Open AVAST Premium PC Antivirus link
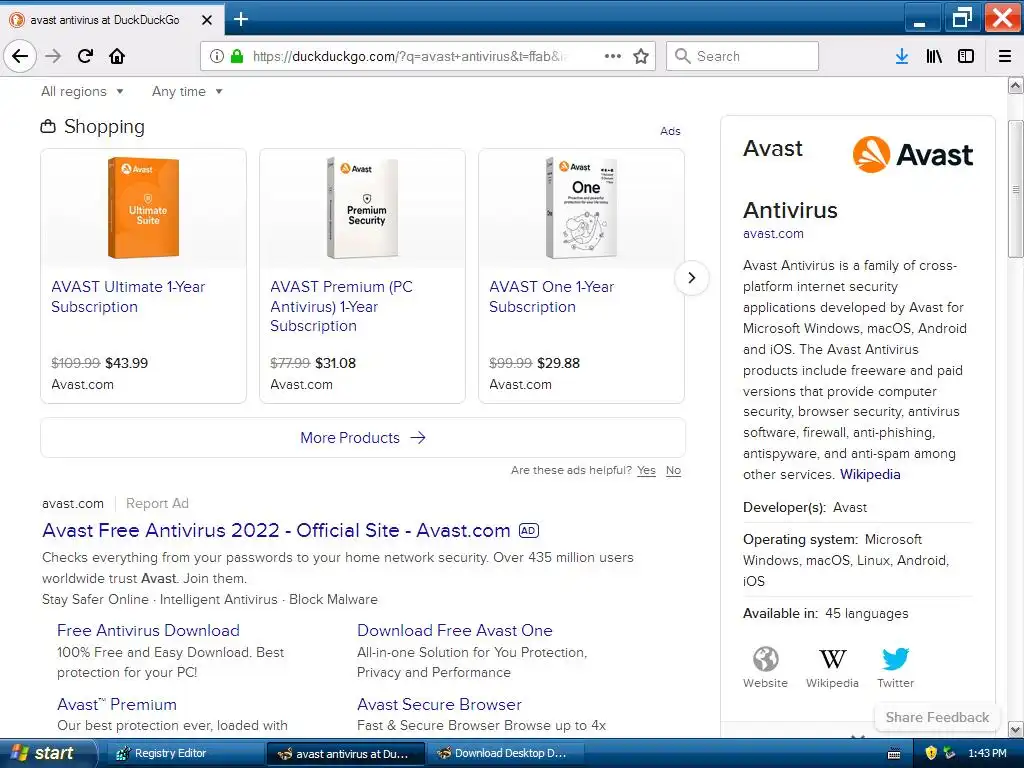This screenshot has width=1024, height=768. (342, 306)
